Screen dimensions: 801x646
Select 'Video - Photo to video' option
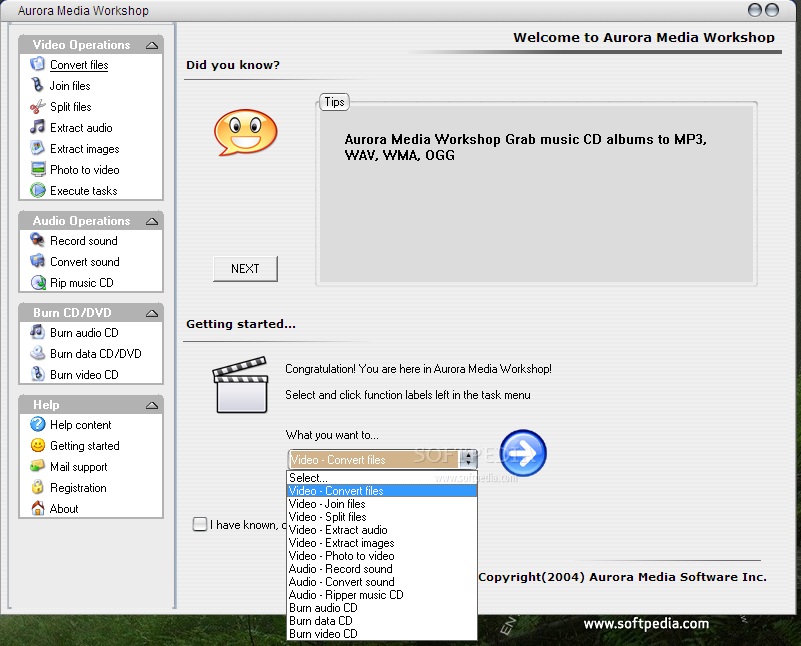[x=382, y=556]
